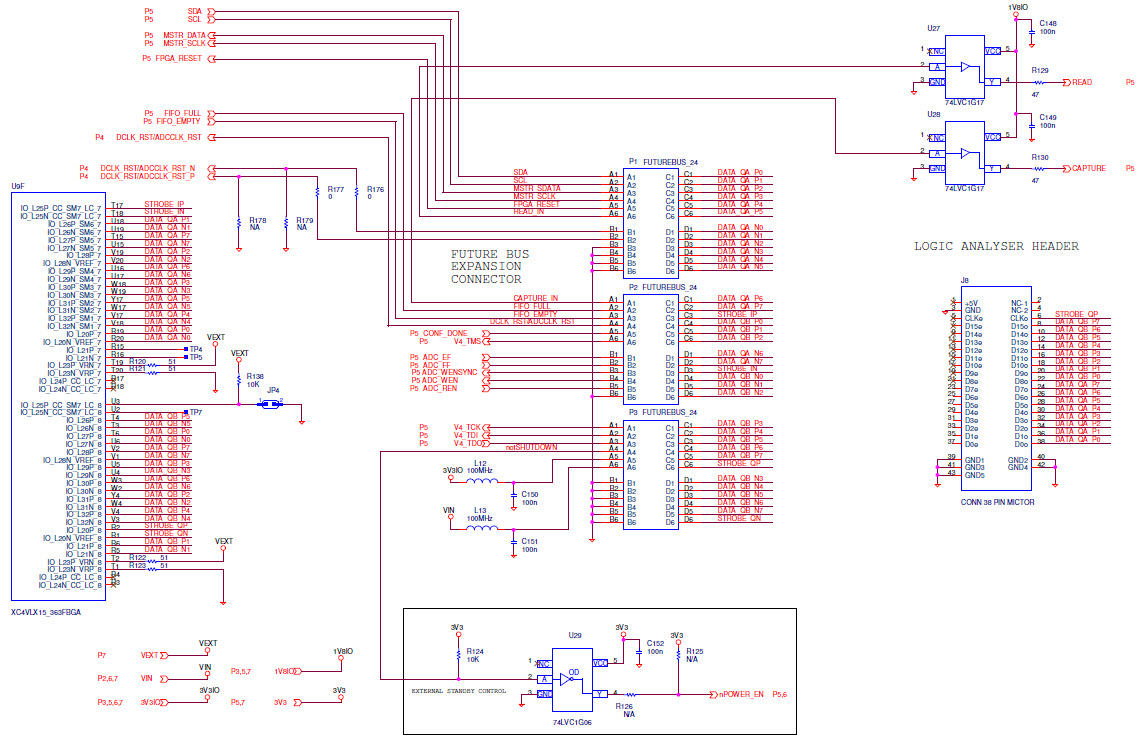1141x740 pixels.
Task: Toggle the JP4 jumper element
Action: coord(270,404)
